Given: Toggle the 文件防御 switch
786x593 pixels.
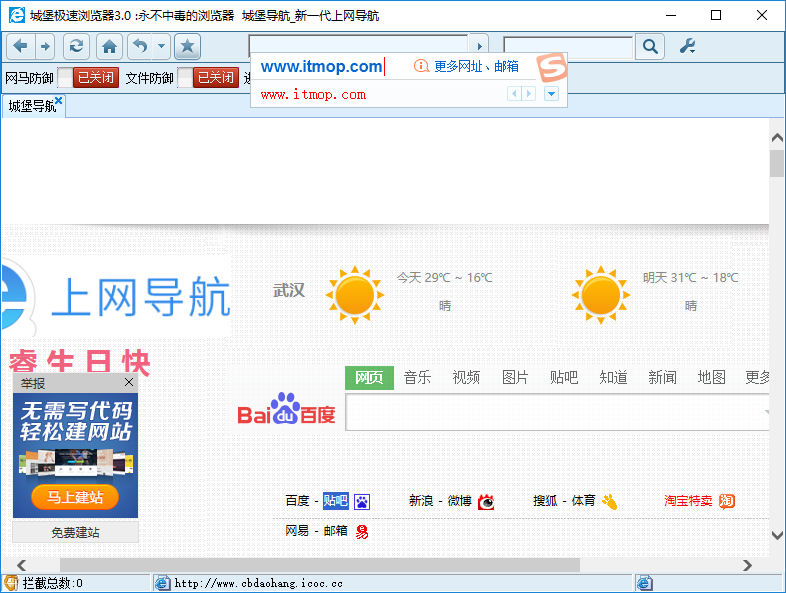Looking at the screenshot, I should [209, 78].
